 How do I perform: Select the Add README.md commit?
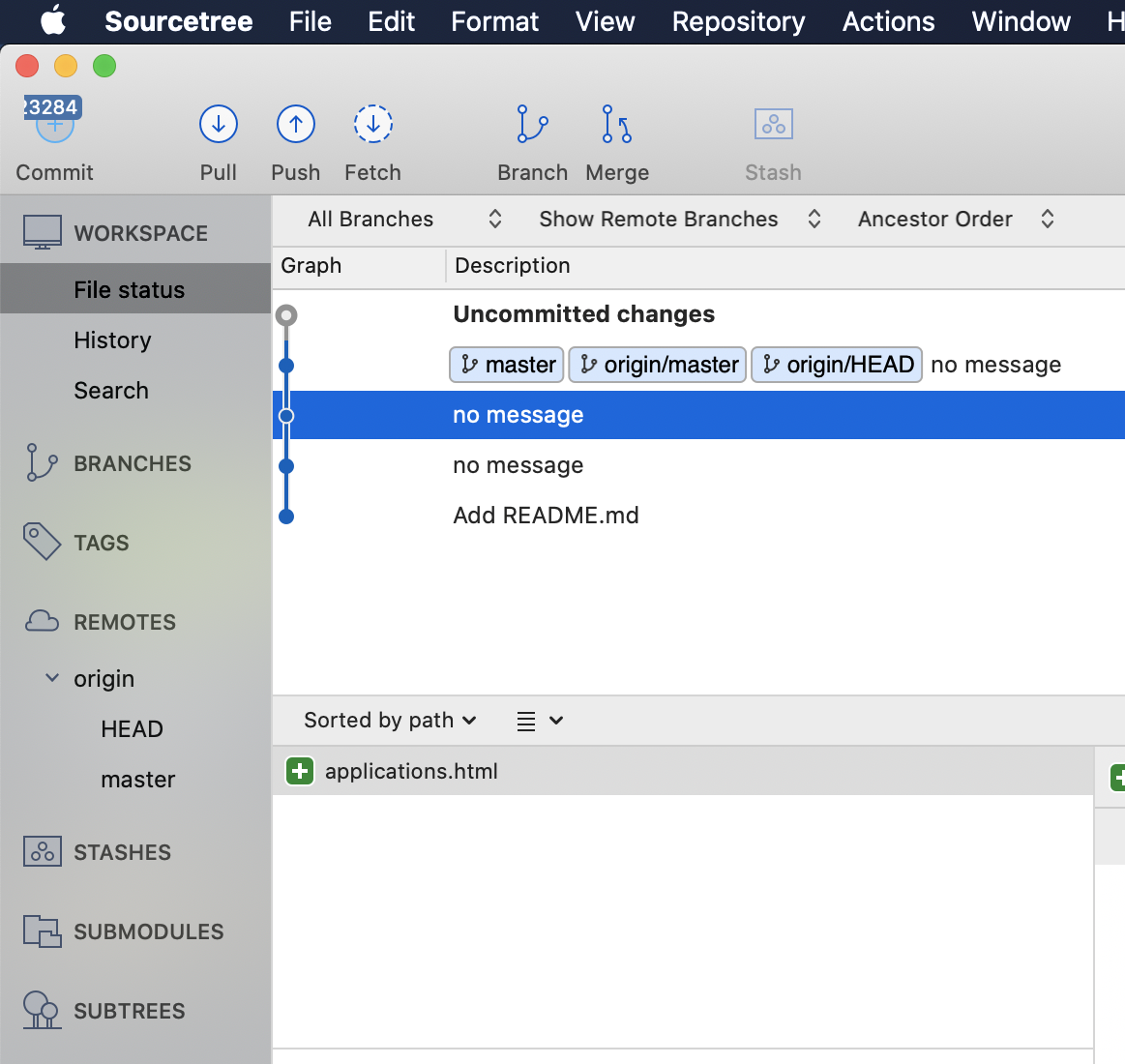[698, 516]
